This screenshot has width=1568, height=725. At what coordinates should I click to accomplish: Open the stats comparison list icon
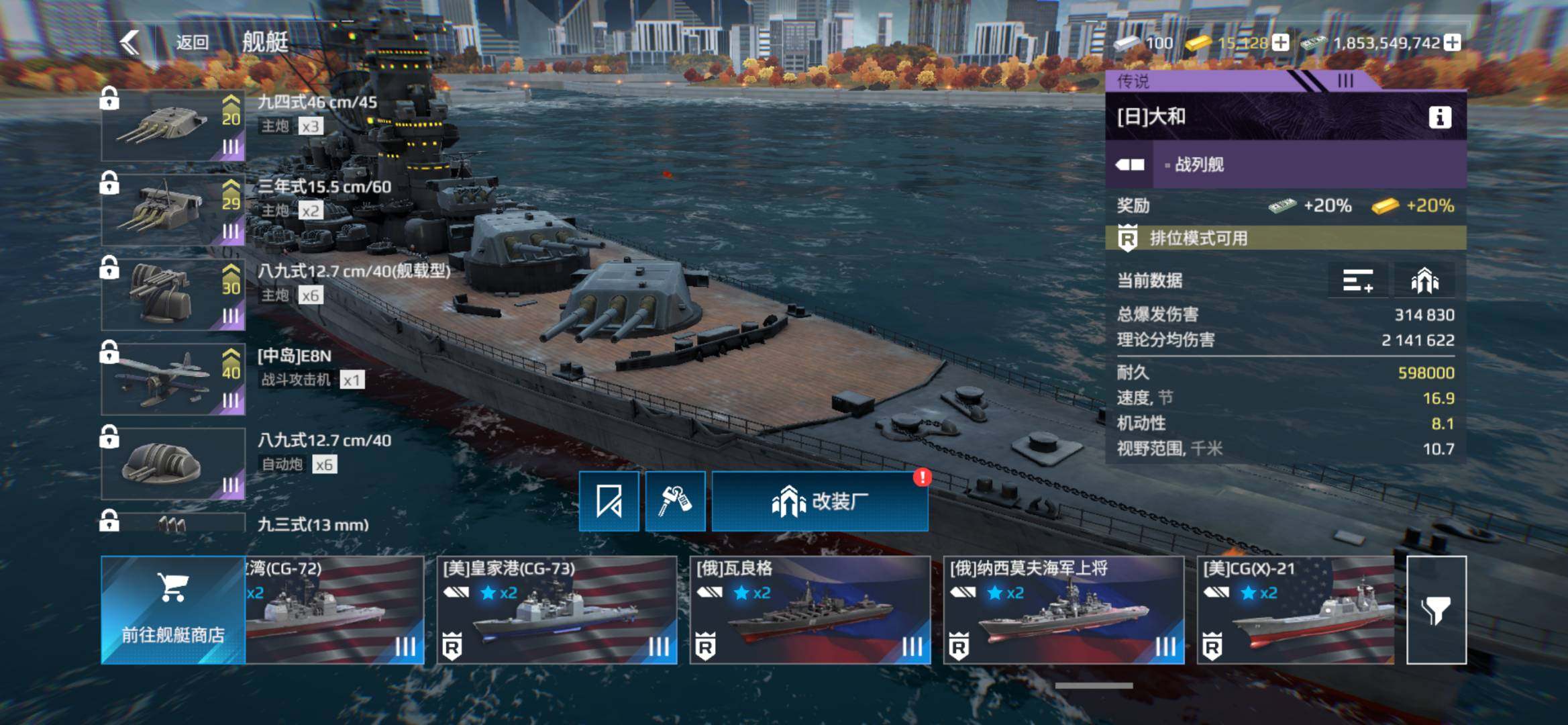pyautogui.click(x=1357, y=280)
